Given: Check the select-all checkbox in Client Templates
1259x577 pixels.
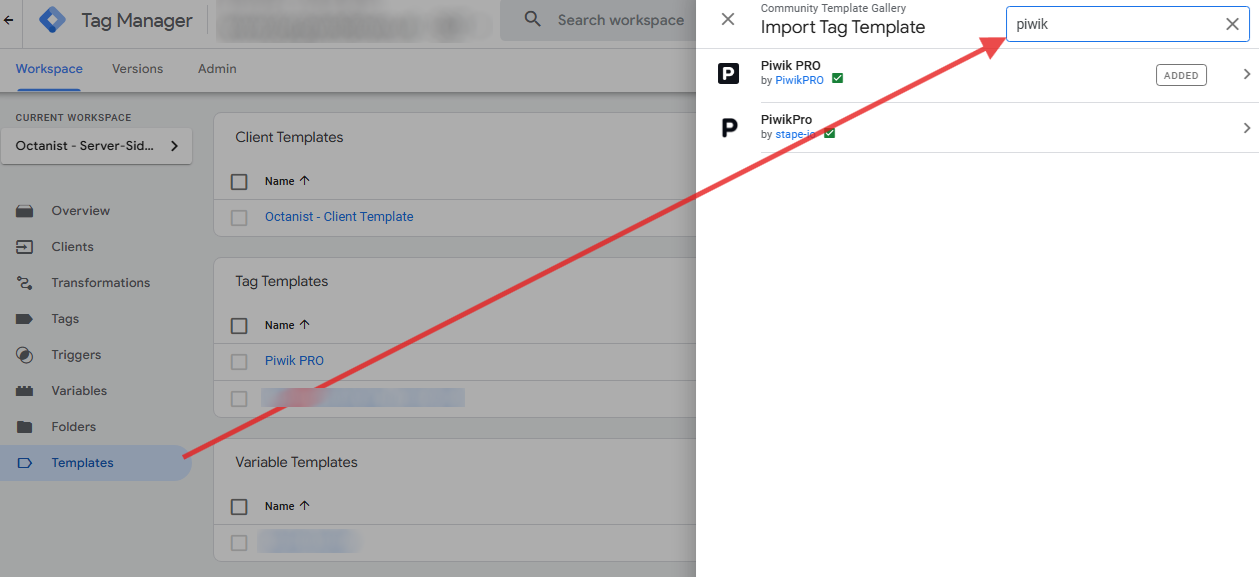Looking at the screenshot, I should 238,181.
